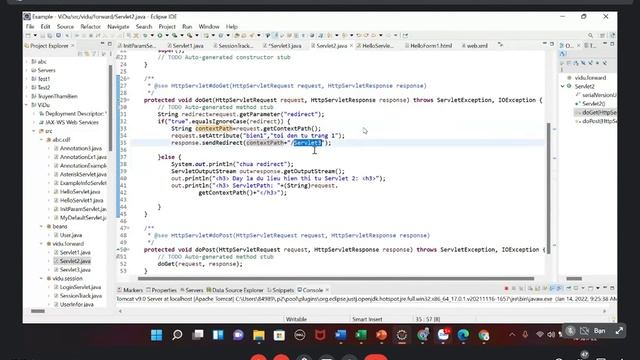640x360 pixels.
Task: Expand the Servers project node
Action: click(x=27, y=70)
